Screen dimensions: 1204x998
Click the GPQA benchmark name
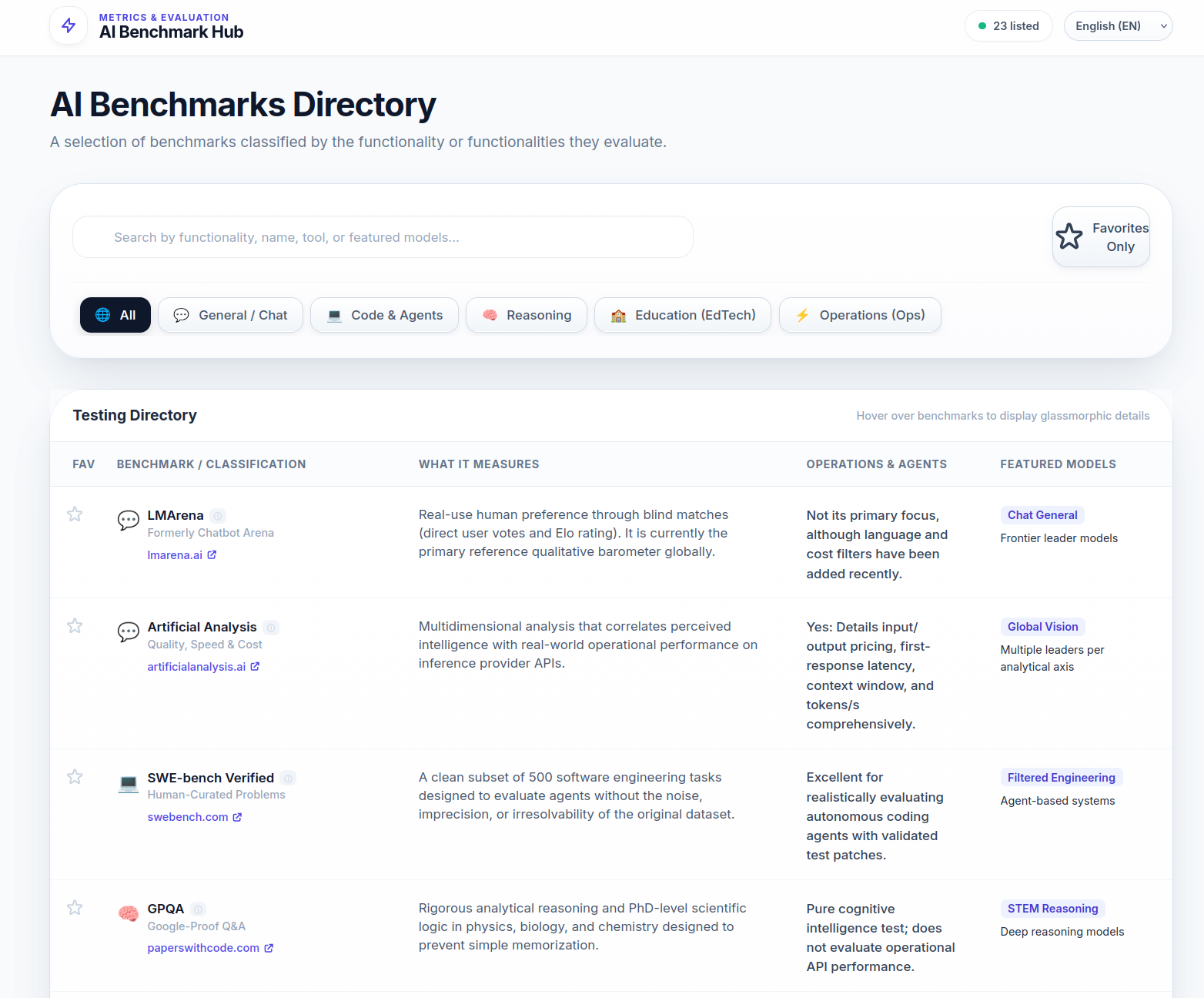click(x=166, y=909)
